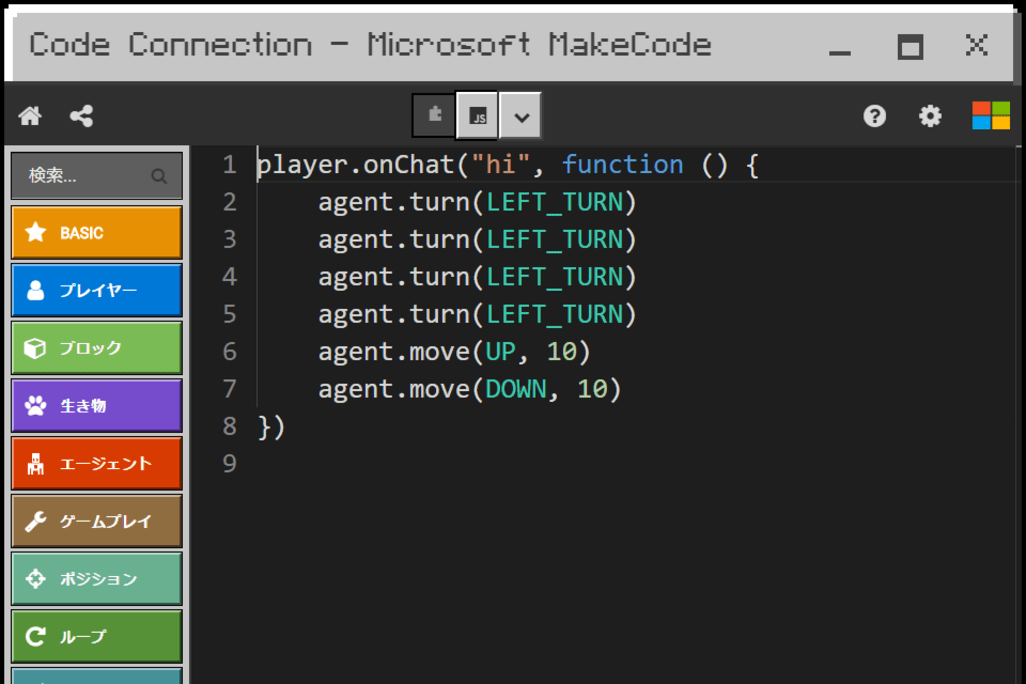Open the Settings gear menu
This screenshot has height=684, width=1026.
pyautogui.click(x=930, y=116)
